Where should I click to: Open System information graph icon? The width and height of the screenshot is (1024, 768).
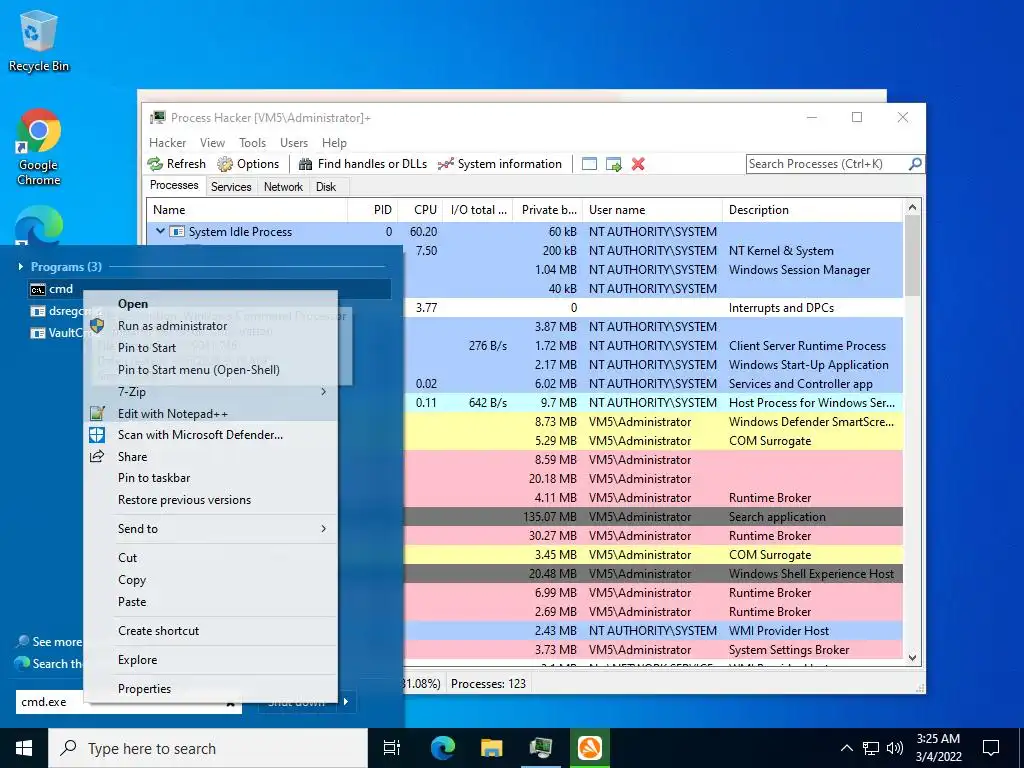click(x=445, y=164)
